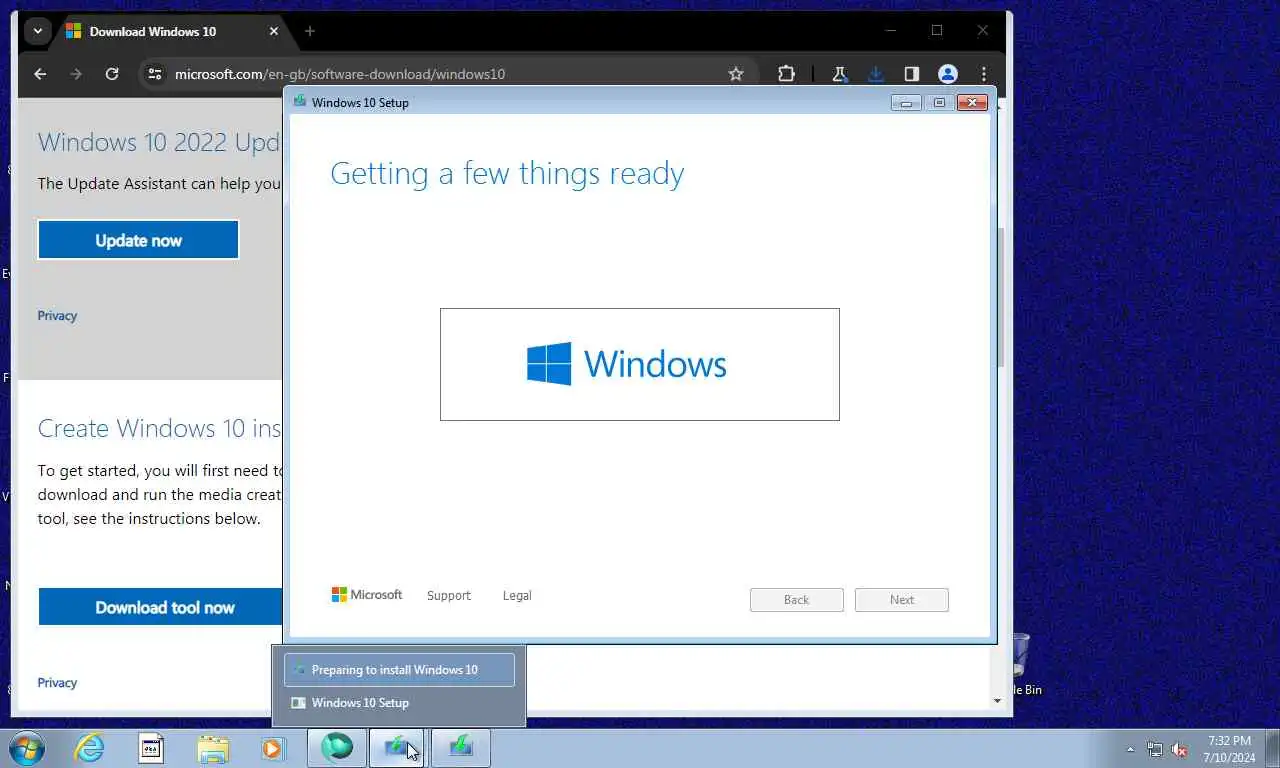Open network status tray icon
This screenshot has width=1280, height=768.
tap(1155, 749)
